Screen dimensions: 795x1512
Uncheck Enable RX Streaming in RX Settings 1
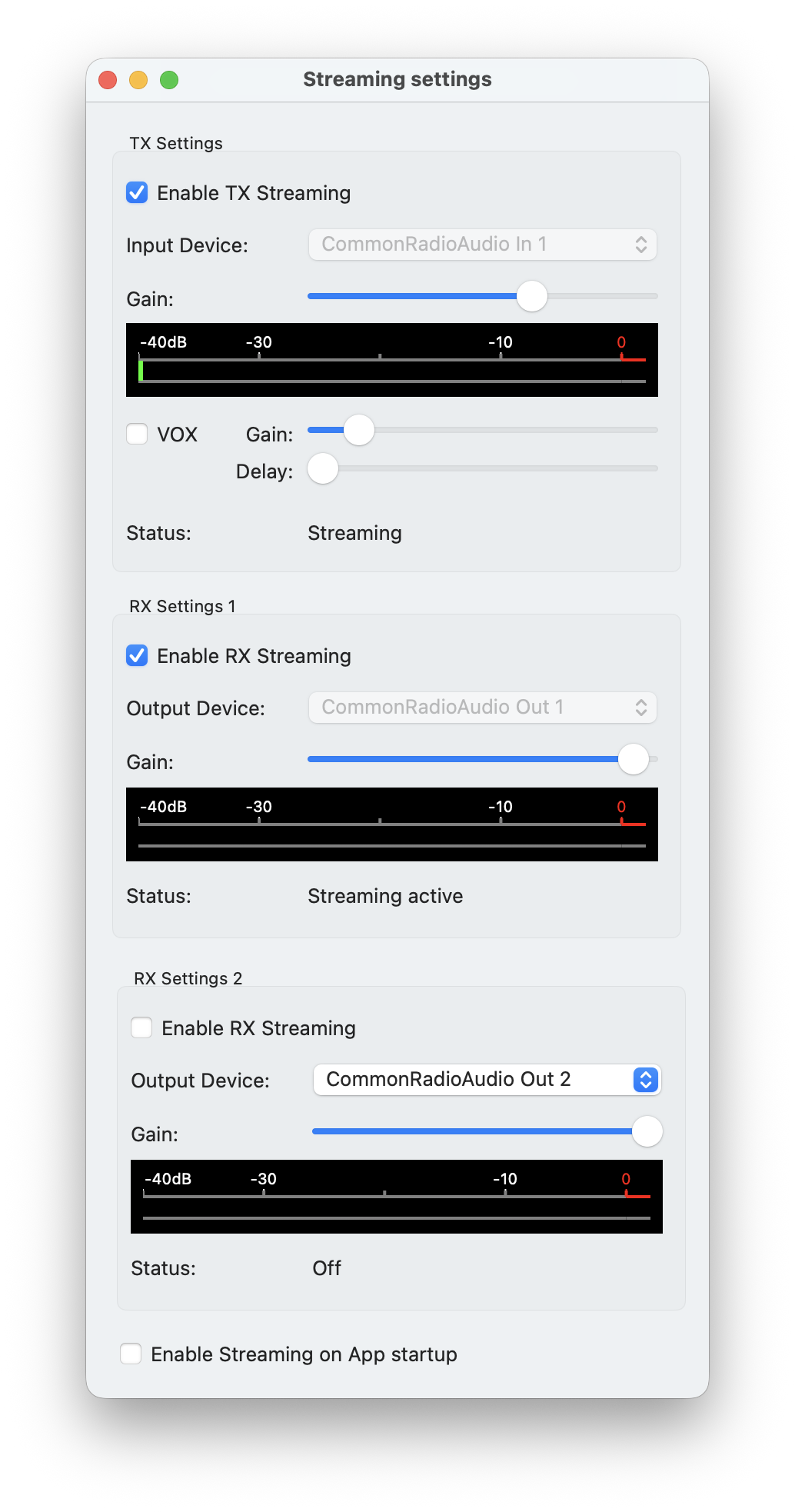(x=137, y=655)
